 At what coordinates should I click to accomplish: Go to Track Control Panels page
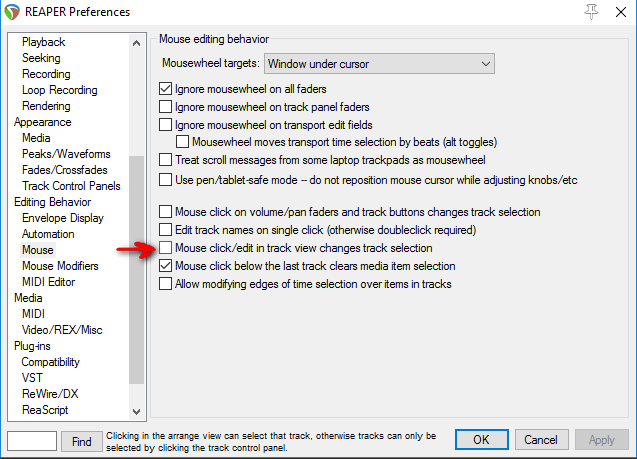tap(71, 186)
